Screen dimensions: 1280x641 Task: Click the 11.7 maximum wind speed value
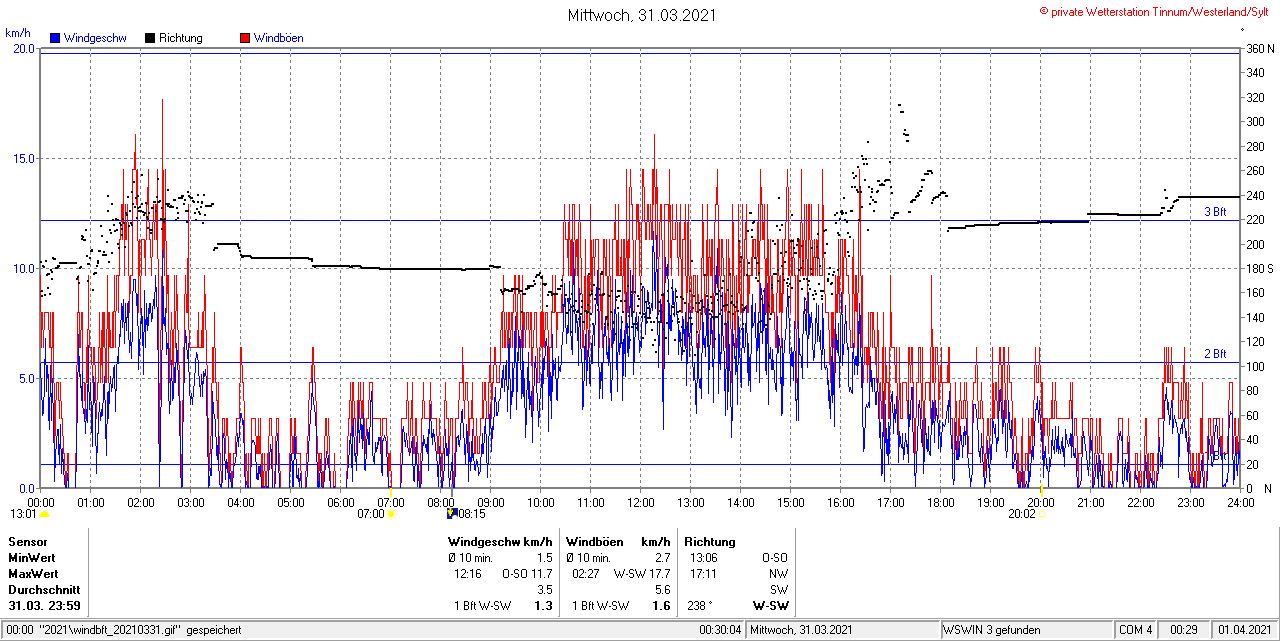pyautogui.click(x=541, y=573)
